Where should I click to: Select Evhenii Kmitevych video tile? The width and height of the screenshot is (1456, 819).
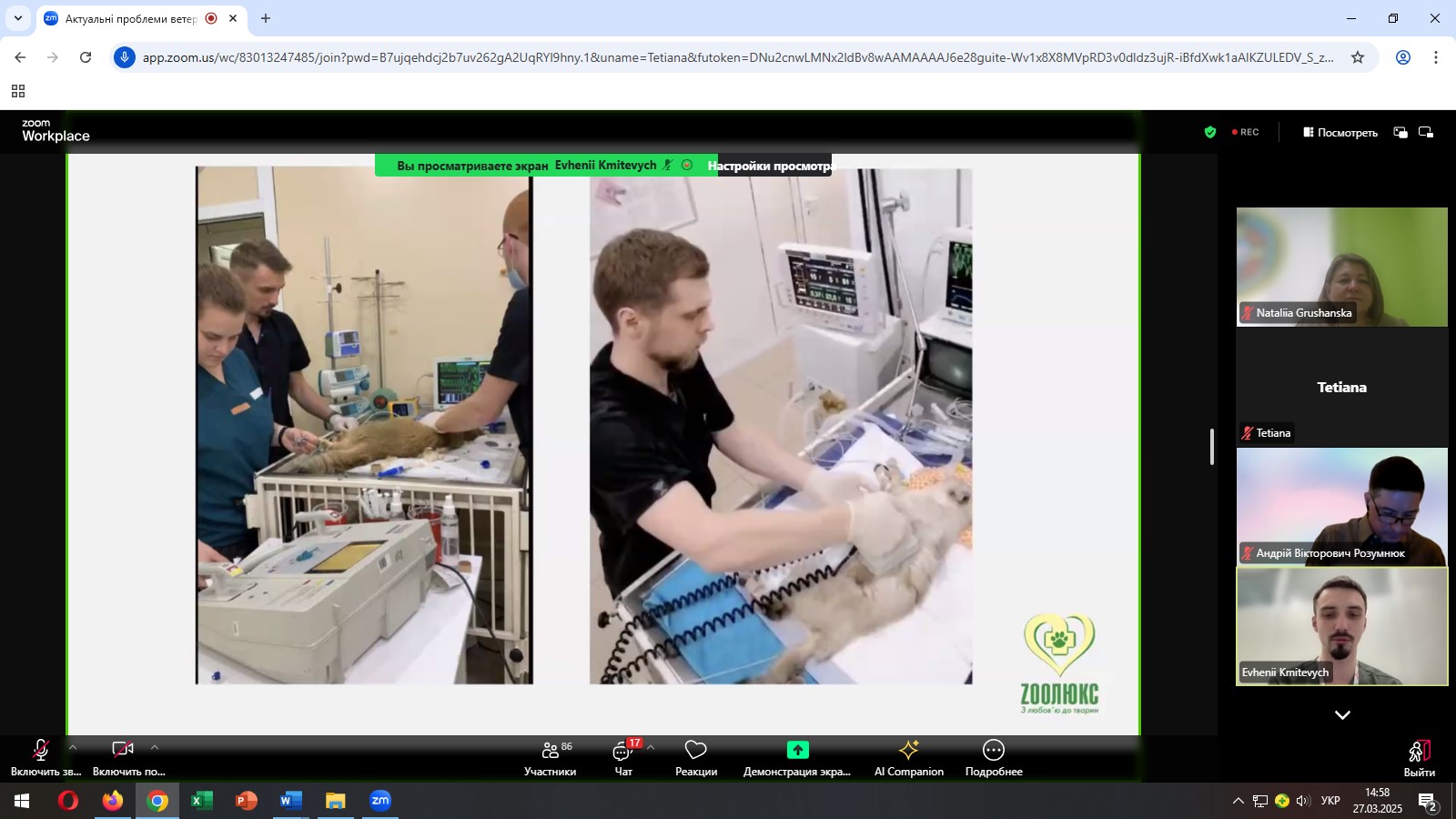1342,626
